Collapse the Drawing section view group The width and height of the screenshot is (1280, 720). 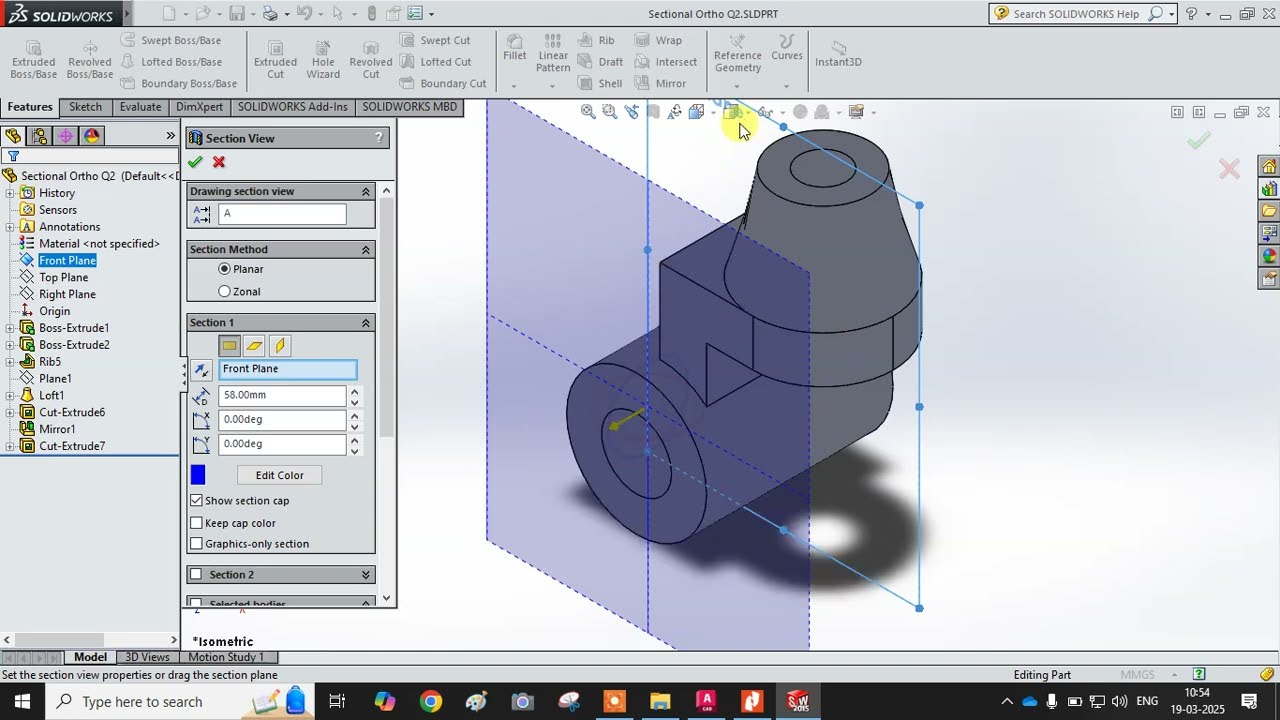[366, 191]
